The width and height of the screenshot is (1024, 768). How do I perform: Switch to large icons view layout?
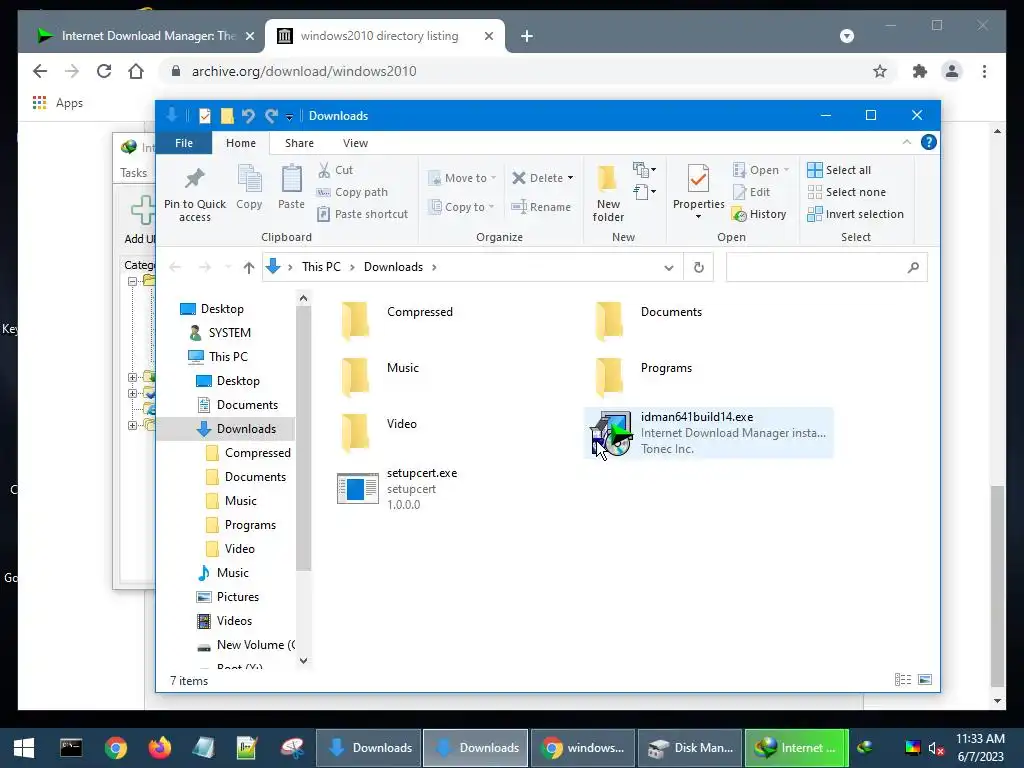pos(925,680)
